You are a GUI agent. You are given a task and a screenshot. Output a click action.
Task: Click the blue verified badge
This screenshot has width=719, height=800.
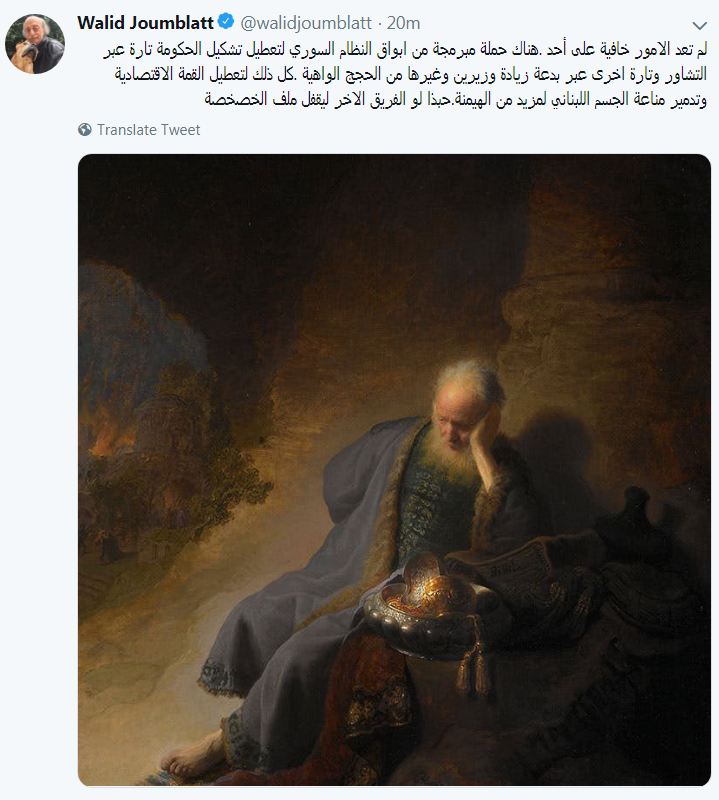[226, 21]
